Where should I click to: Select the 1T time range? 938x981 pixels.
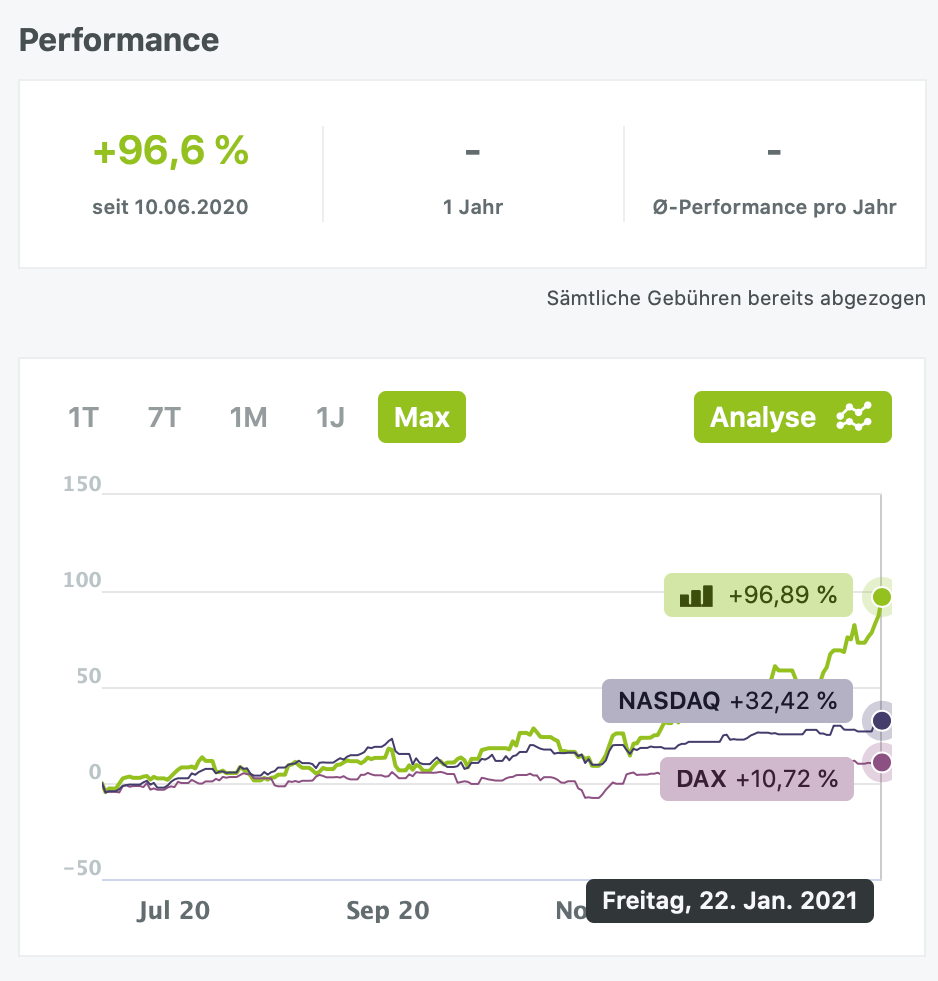pos(83,417)
